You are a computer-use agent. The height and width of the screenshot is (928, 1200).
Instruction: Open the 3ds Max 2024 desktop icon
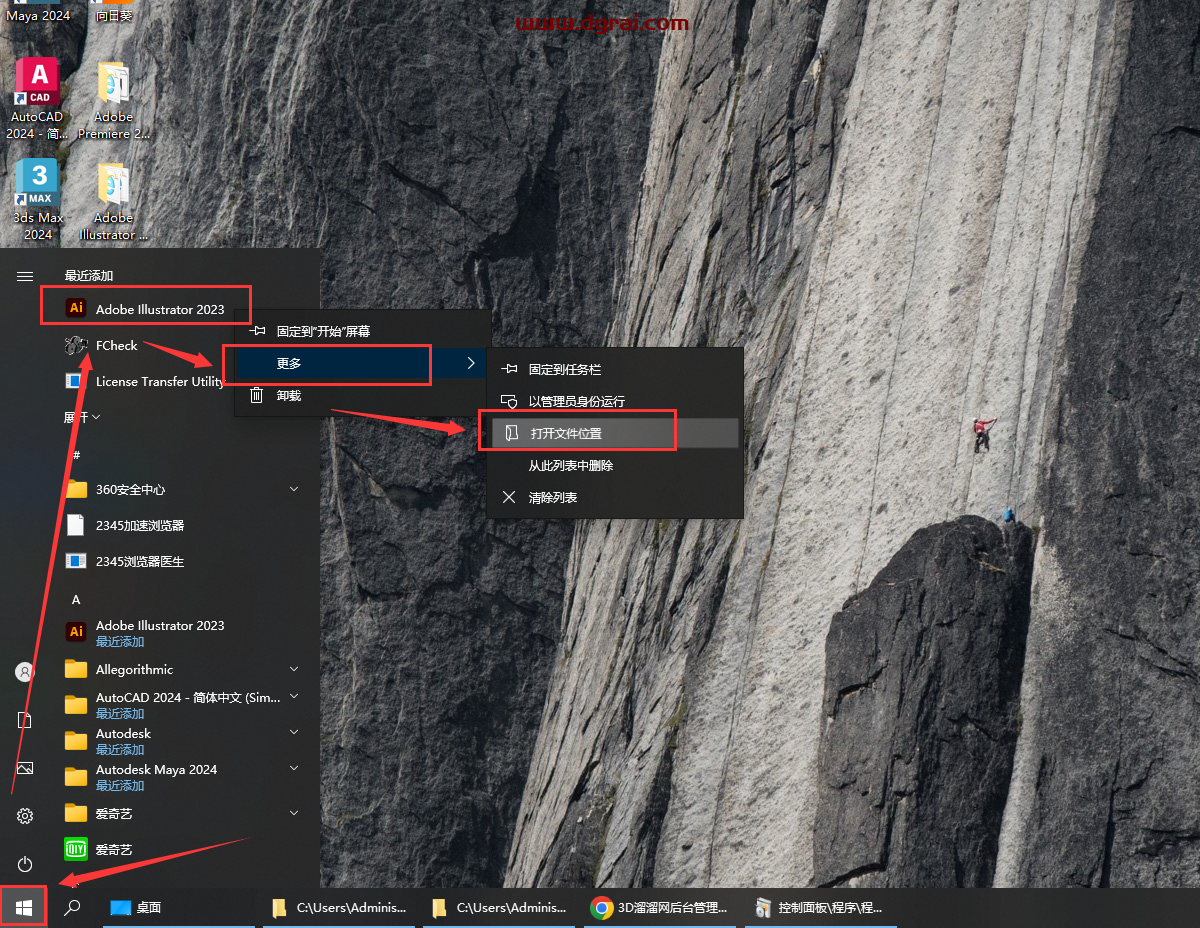click(x=38, y=200)
